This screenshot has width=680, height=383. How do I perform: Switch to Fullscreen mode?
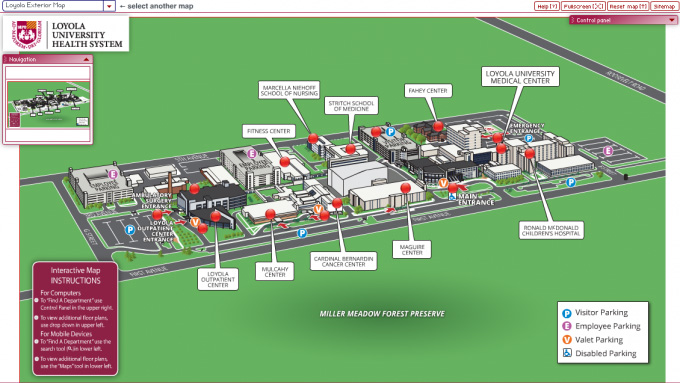(x=583, y=6)
